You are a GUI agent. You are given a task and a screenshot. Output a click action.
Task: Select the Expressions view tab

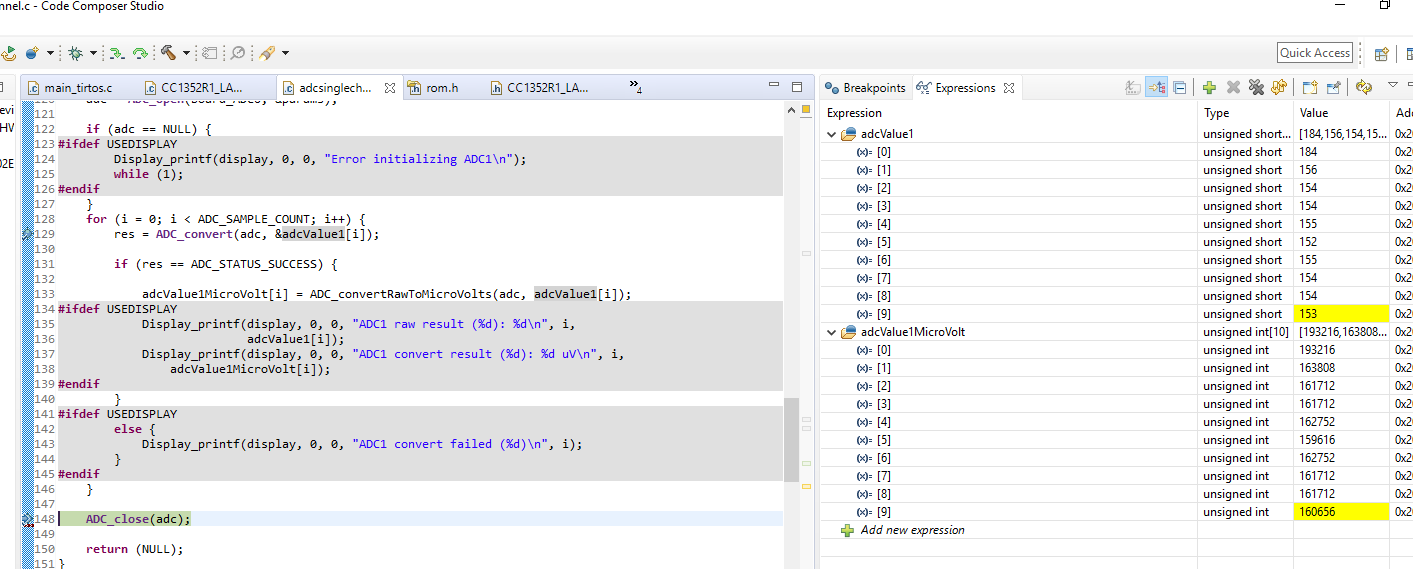coord(965,88)
